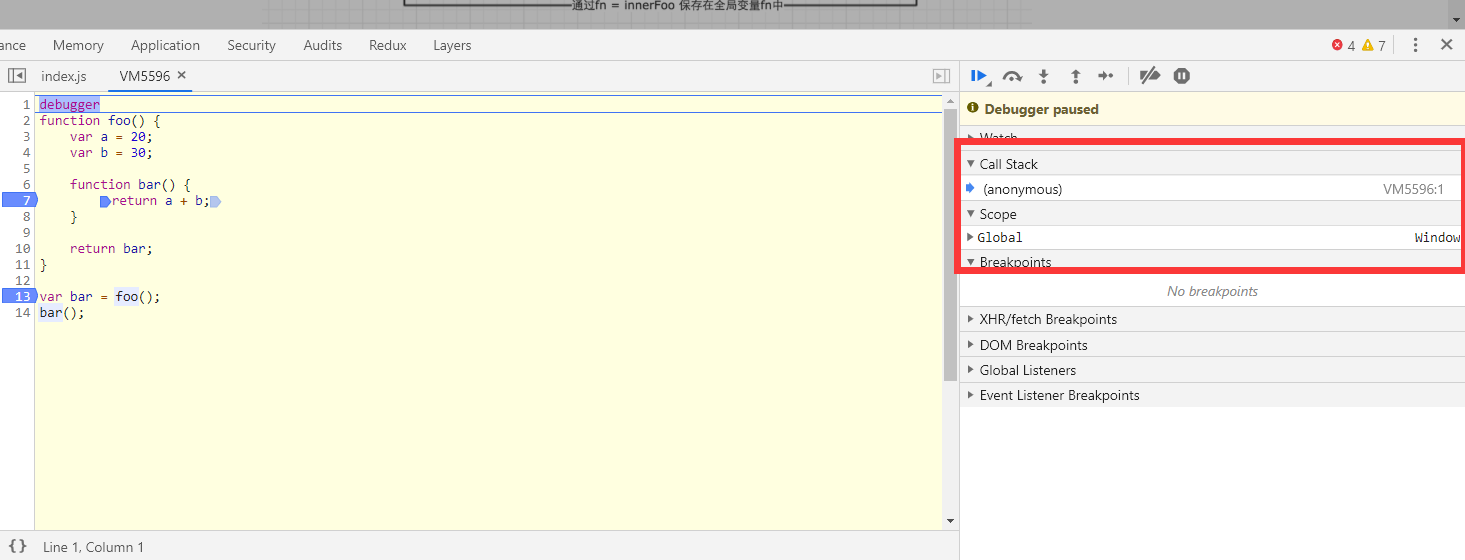Click the Step icon in debugger toolbar

(1105, 76)
